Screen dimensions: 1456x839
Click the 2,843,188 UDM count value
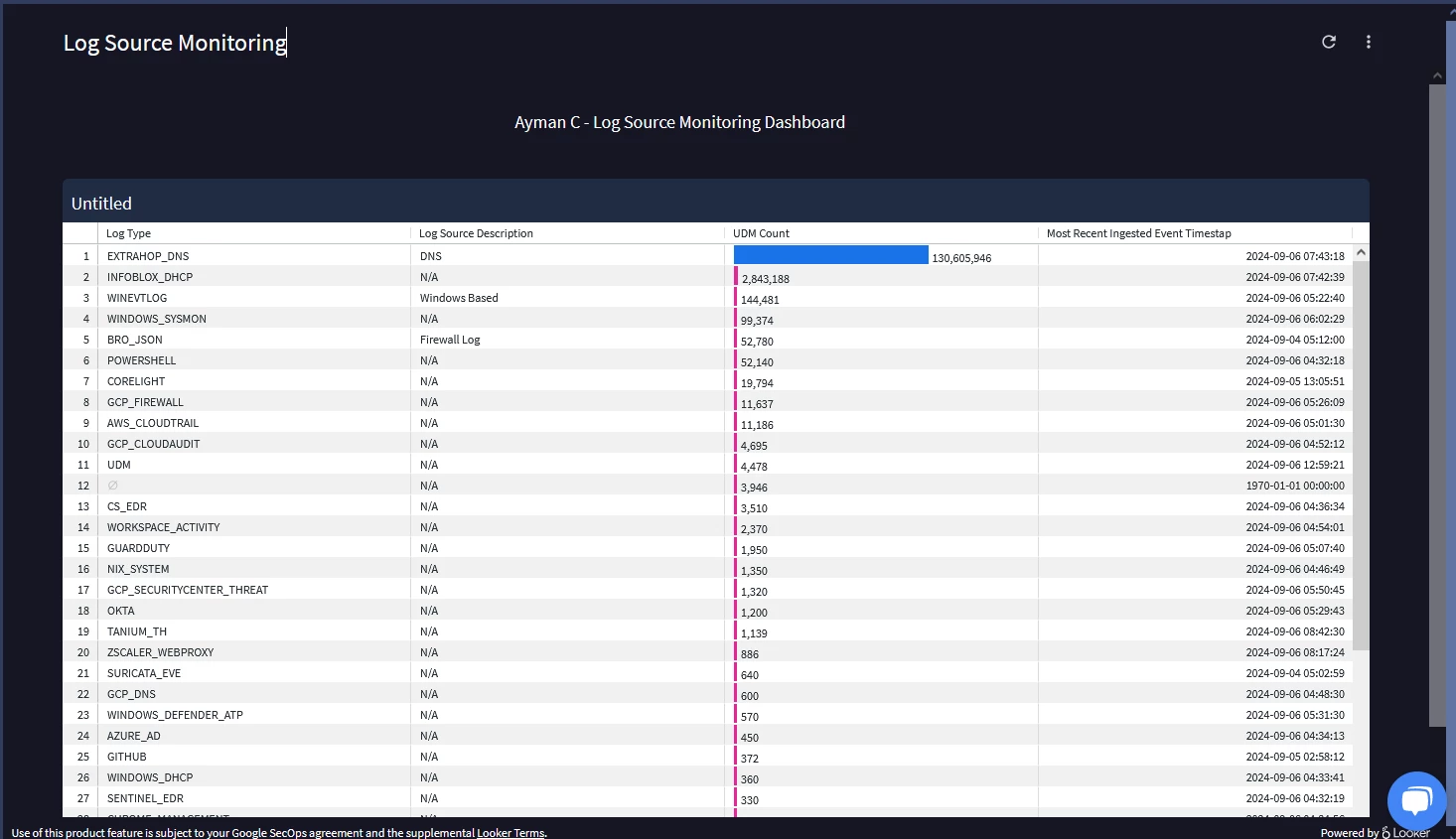[766, 279]
